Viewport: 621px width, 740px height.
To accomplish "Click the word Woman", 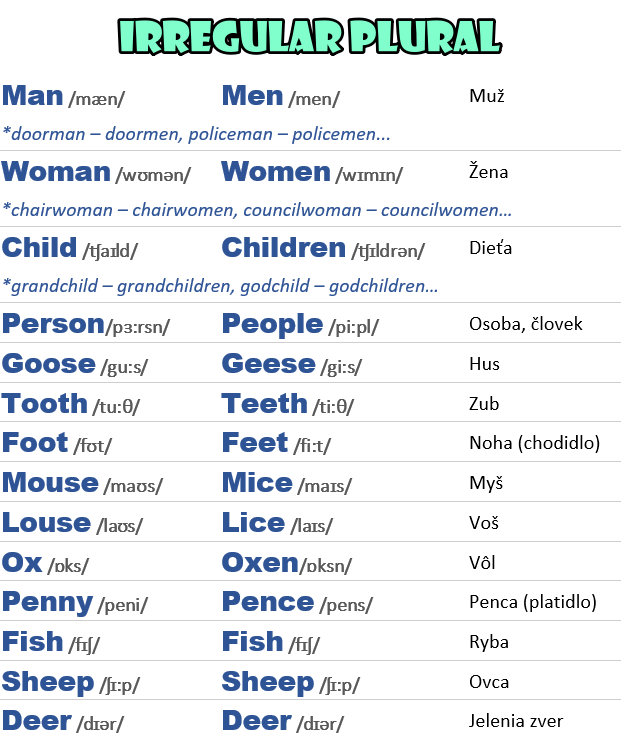I will click(56, 171).
